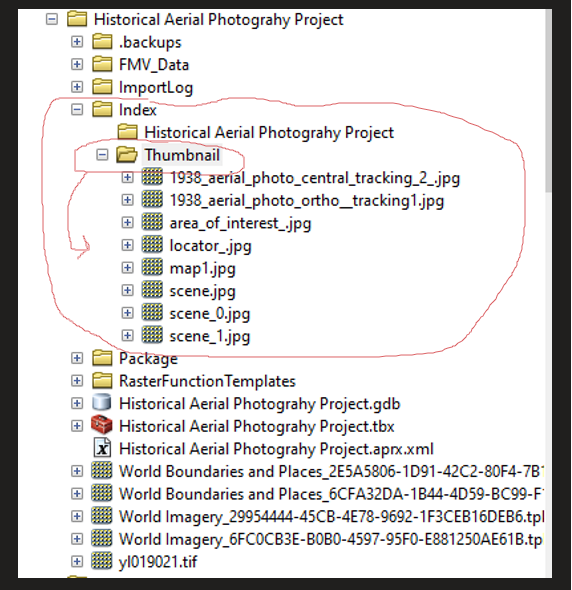Screen dimensions: 572x590
Task: Click the ImportLog folder icon
Action: [102, 87]
